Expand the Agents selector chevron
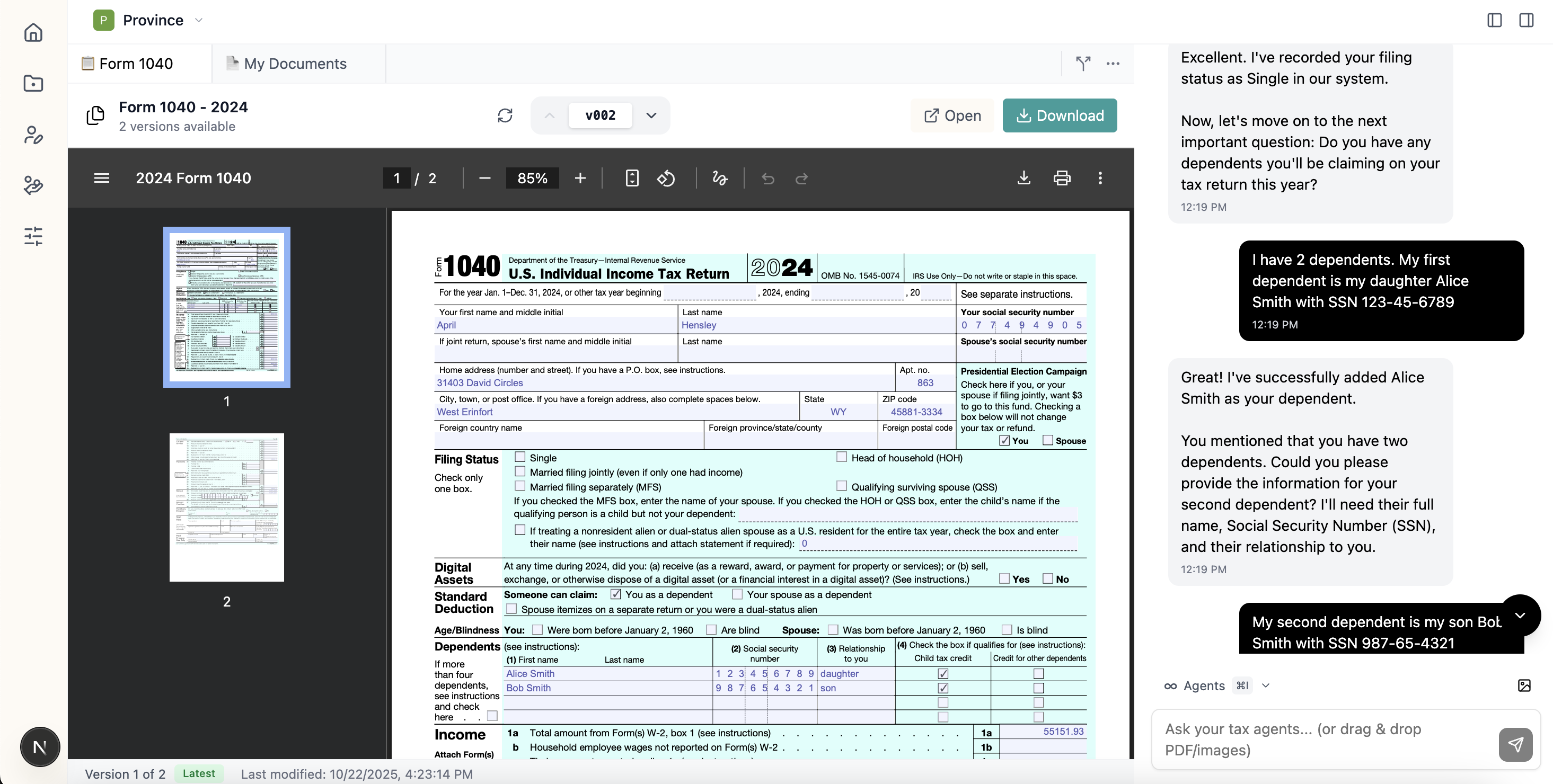Image resolution: width=1553 pixels, height=784 pixels. click(x=1265, y=686)
